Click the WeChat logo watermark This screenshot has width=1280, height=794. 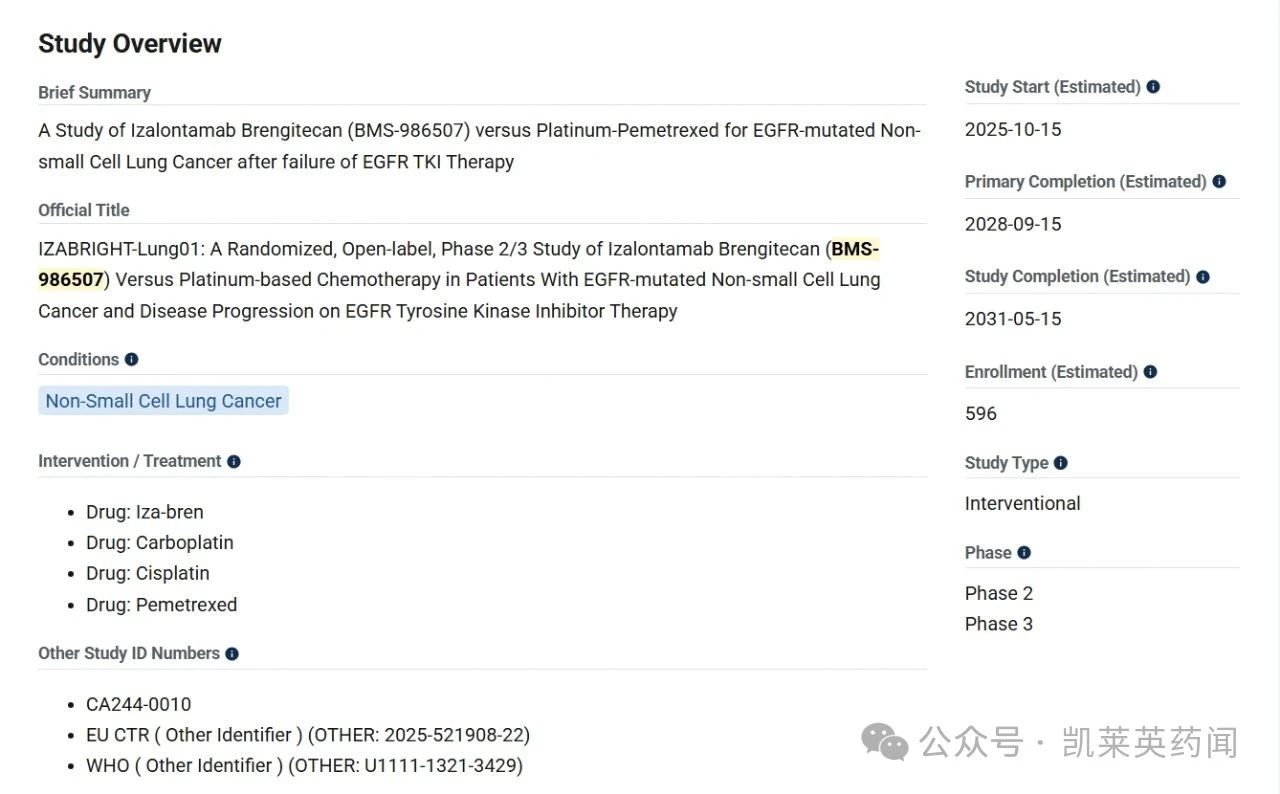tap(885, 742)
